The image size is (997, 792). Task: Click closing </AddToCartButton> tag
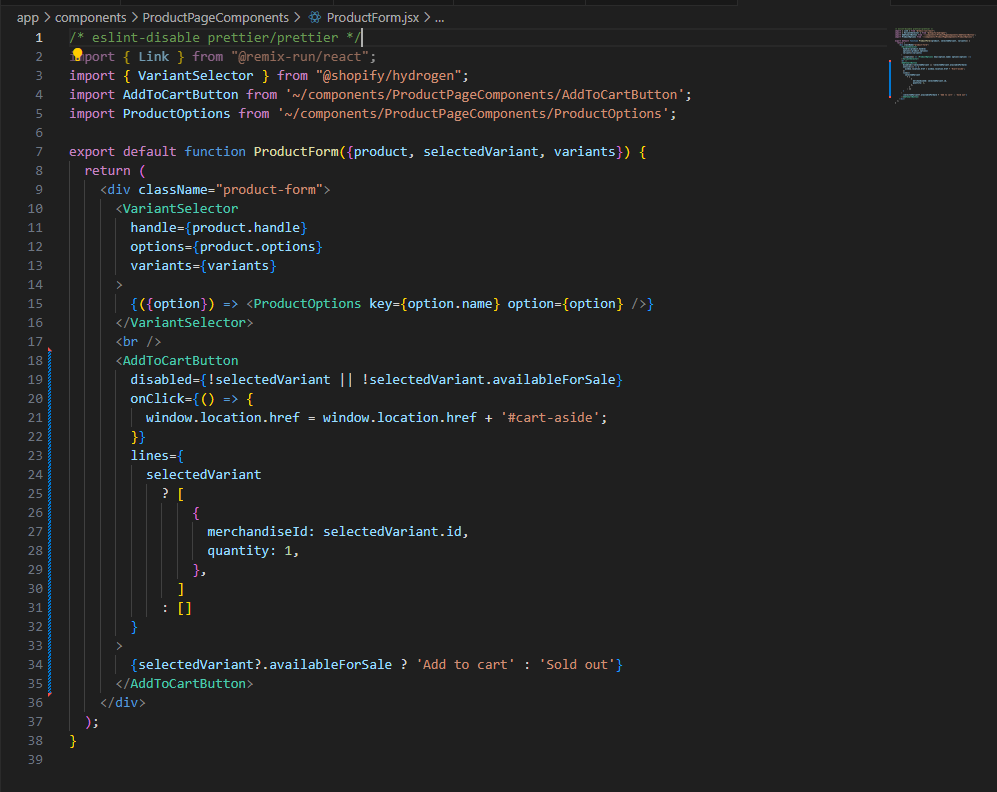(x=184, y=685)
